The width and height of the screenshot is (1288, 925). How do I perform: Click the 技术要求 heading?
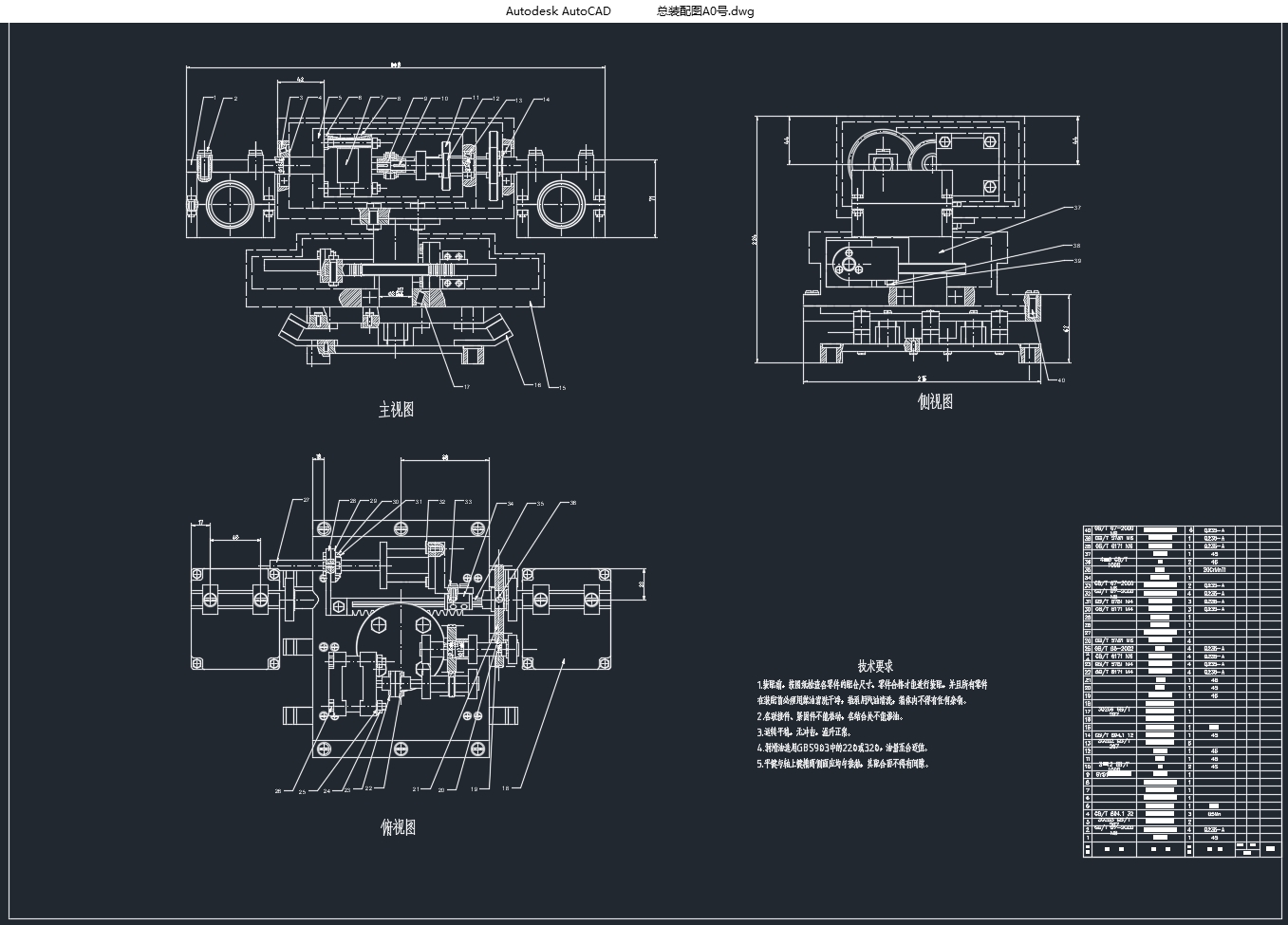pyautogui.click(x=875, y=667)
